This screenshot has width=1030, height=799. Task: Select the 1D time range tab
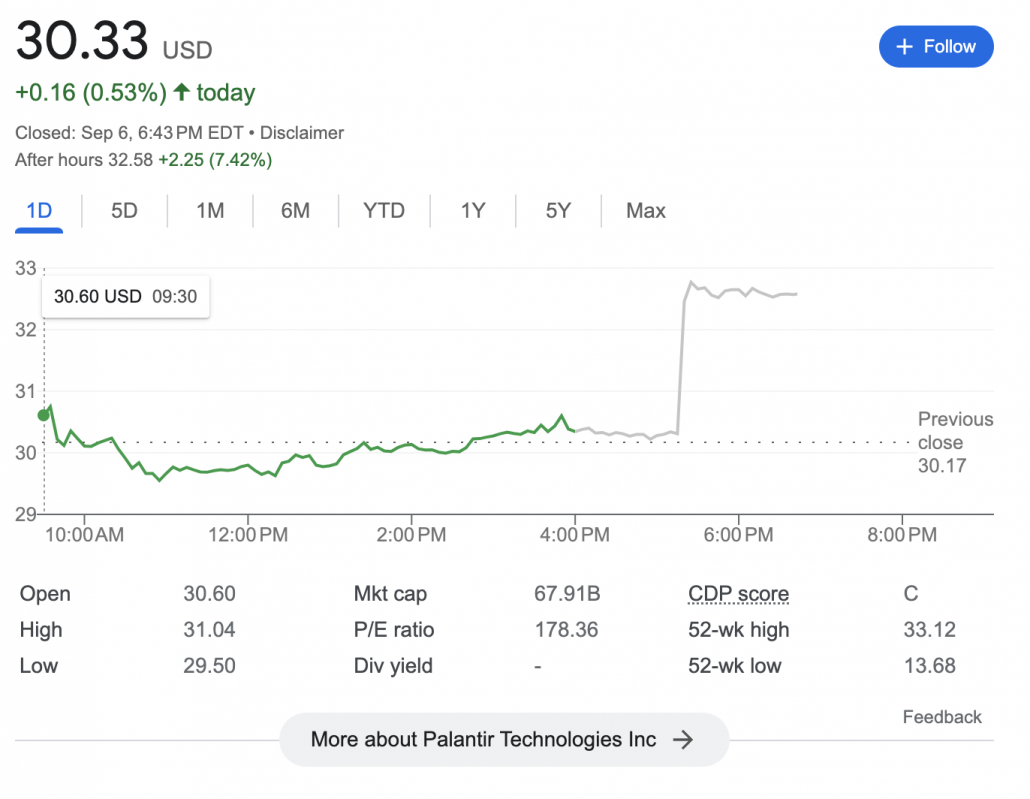coord(39,211)
